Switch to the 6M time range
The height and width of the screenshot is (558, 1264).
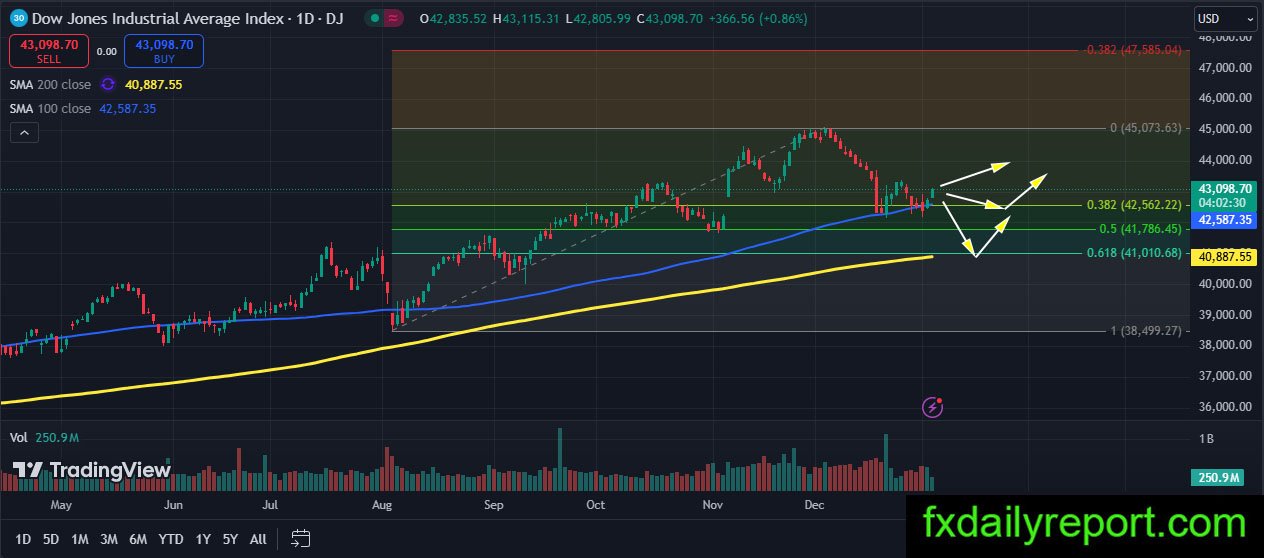click(139, 539)
